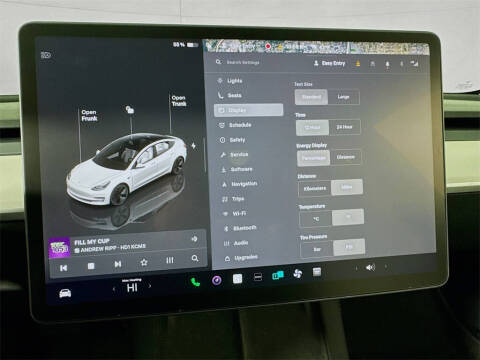Tap the charging bolt icon beside car
The height and width of the screenshot is (360, 480).
coord(193,146)
